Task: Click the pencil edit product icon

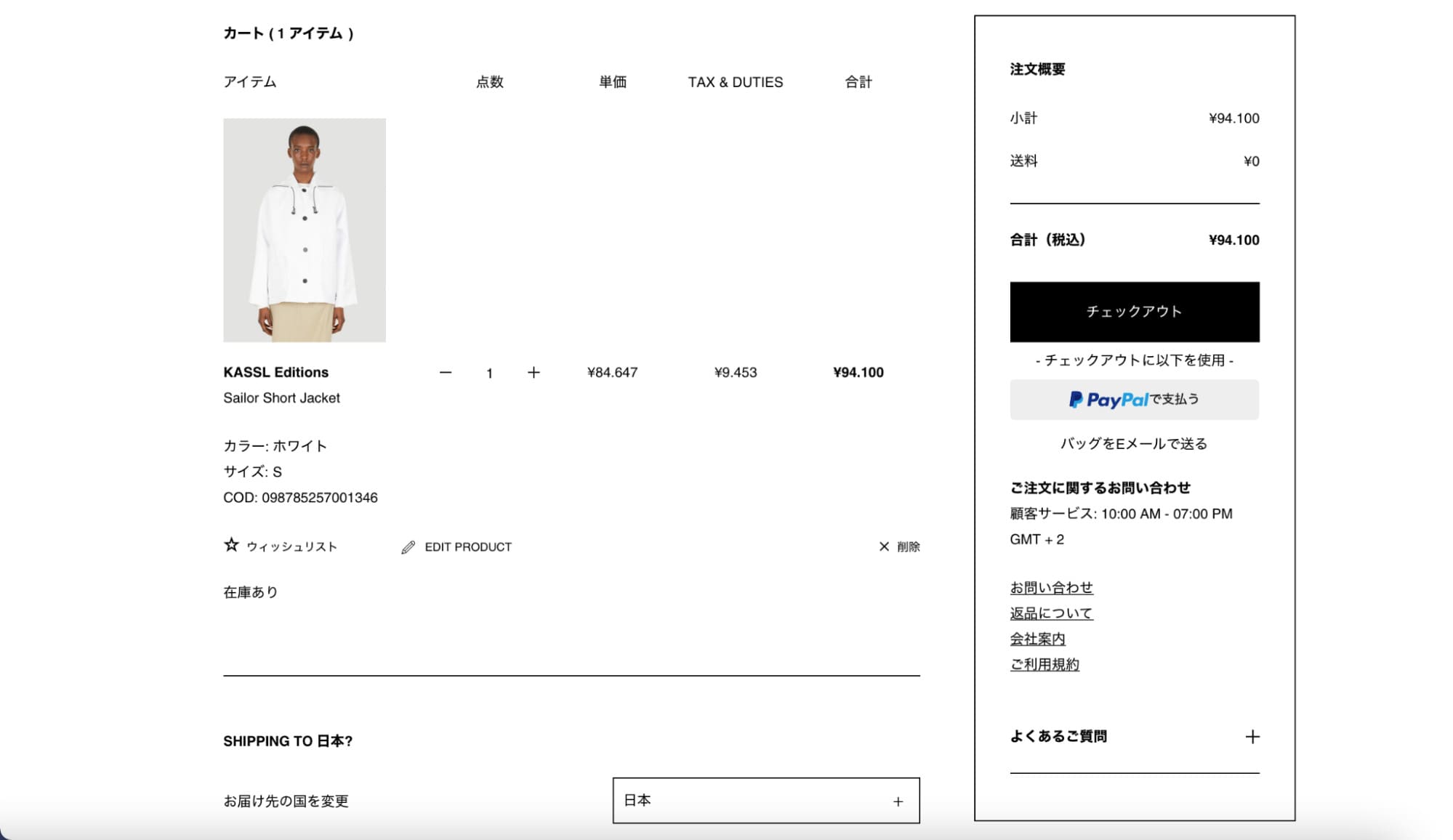Action: (408, 547)
